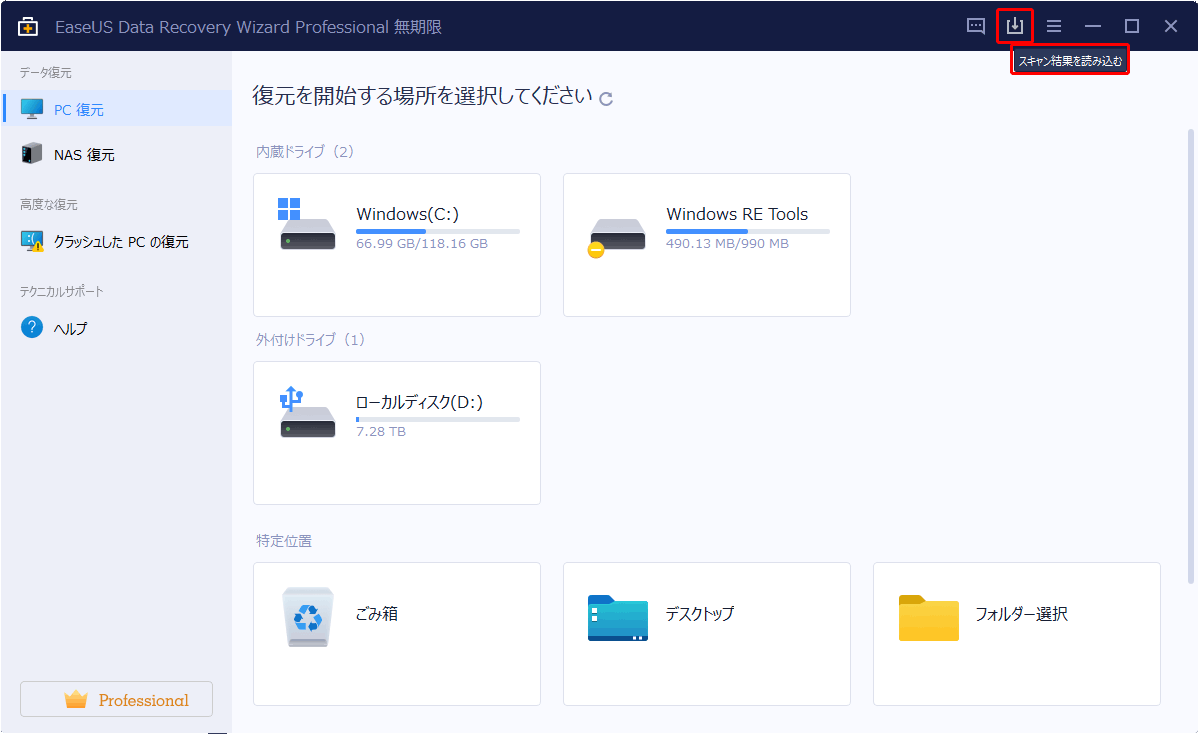The image size is (1200, 734).
Task: Click the ローカルディスク(D:) usage bar
Action: [x=438, y=419]
